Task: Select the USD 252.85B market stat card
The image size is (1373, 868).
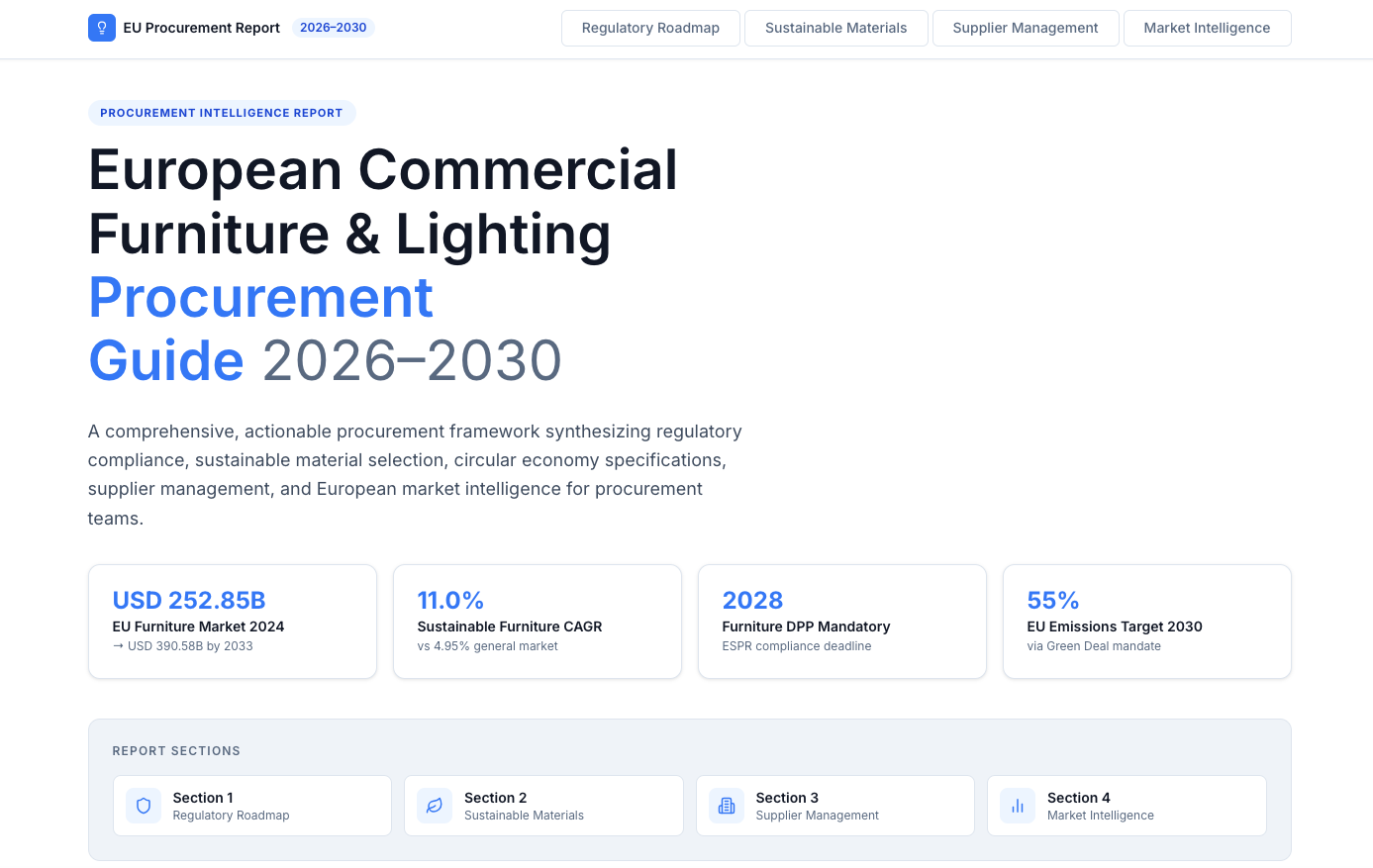Action: click(x=233, y=622)
